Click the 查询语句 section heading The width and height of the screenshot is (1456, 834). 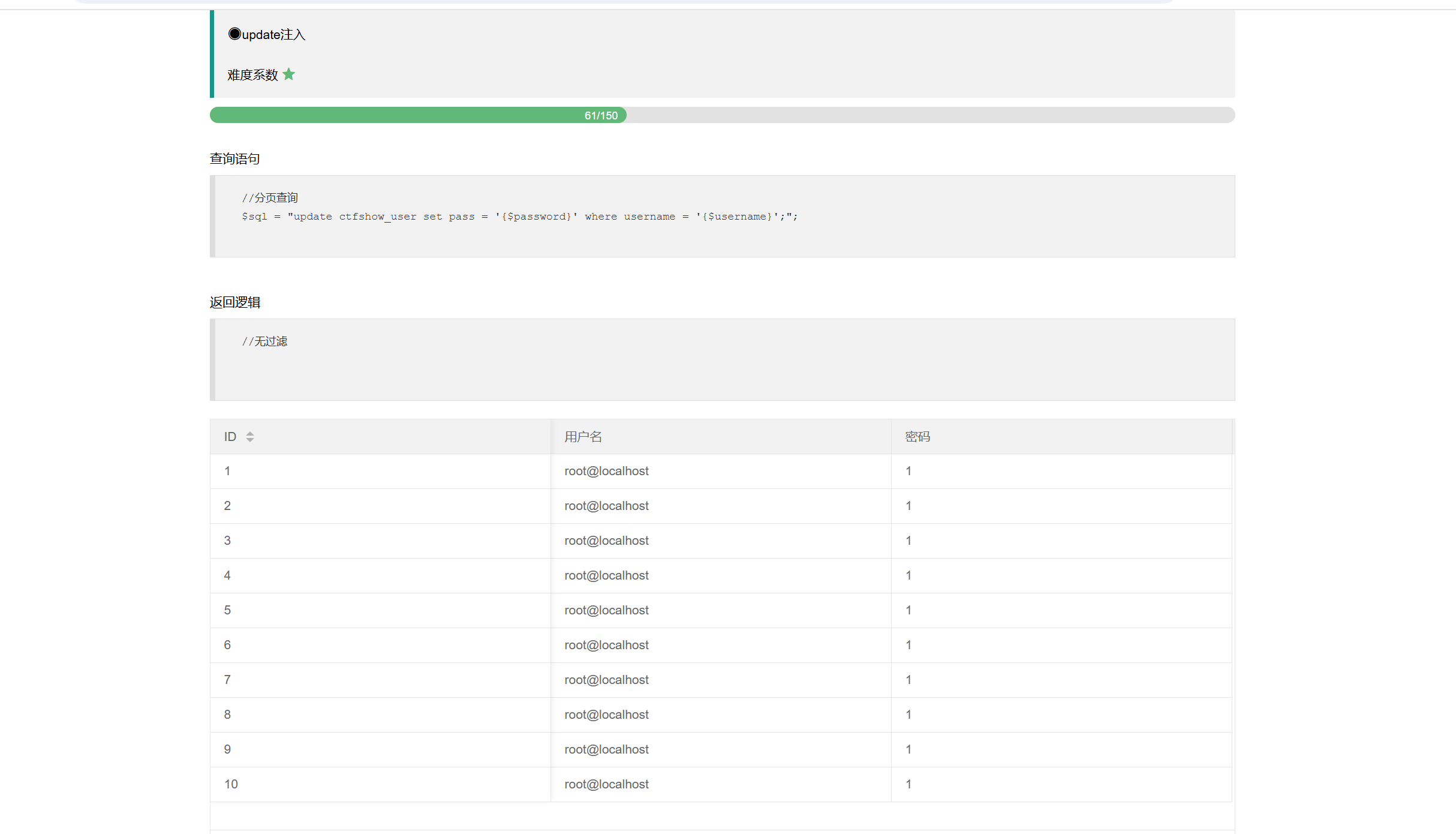[x=234, y=159]
